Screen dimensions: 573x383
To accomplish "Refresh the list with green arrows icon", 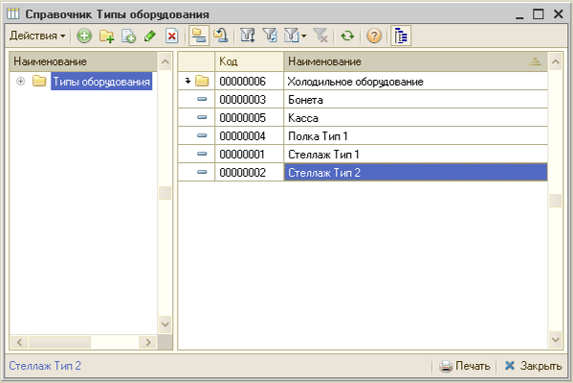I will (347, 36).
